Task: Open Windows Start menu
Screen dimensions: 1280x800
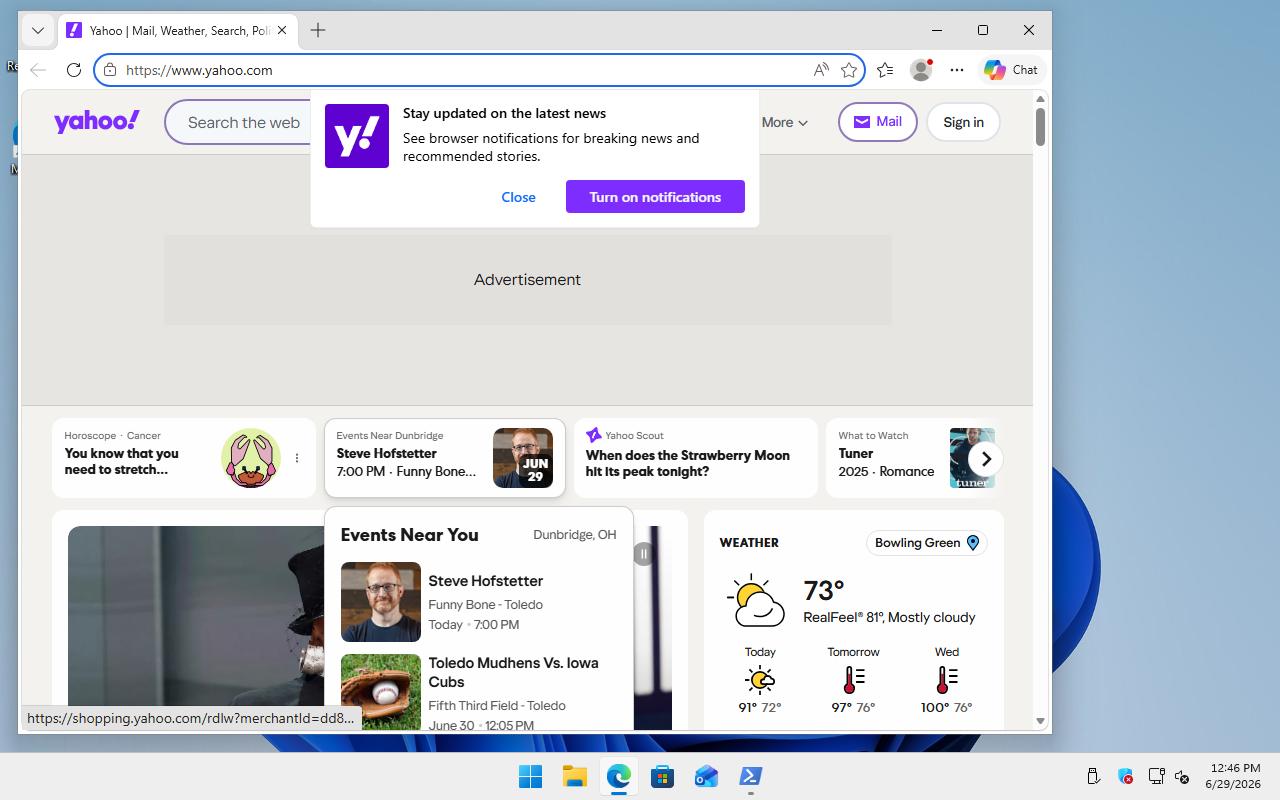Action: pyautogui.click(x=530, y=776)
